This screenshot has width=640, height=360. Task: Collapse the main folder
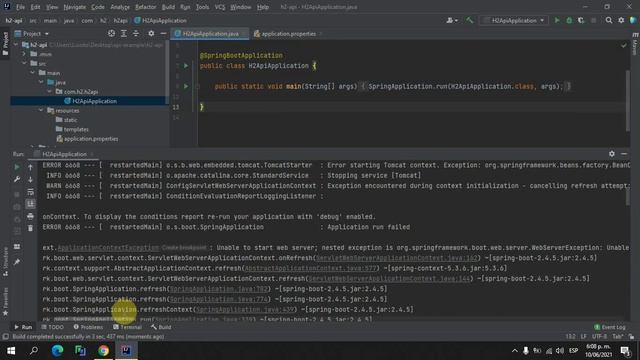click(x=33, y=73)
